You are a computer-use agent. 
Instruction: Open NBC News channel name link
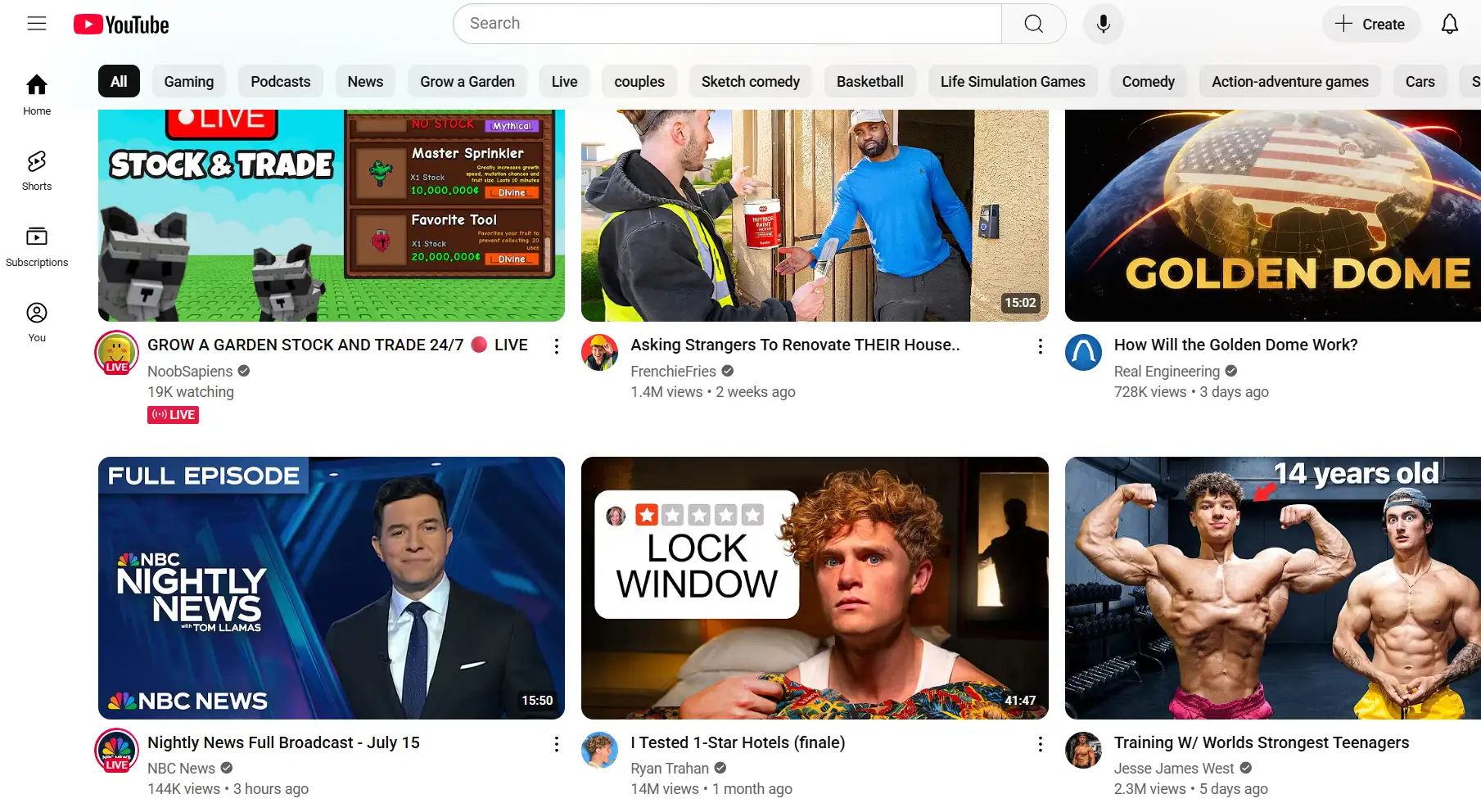(181, 768)
